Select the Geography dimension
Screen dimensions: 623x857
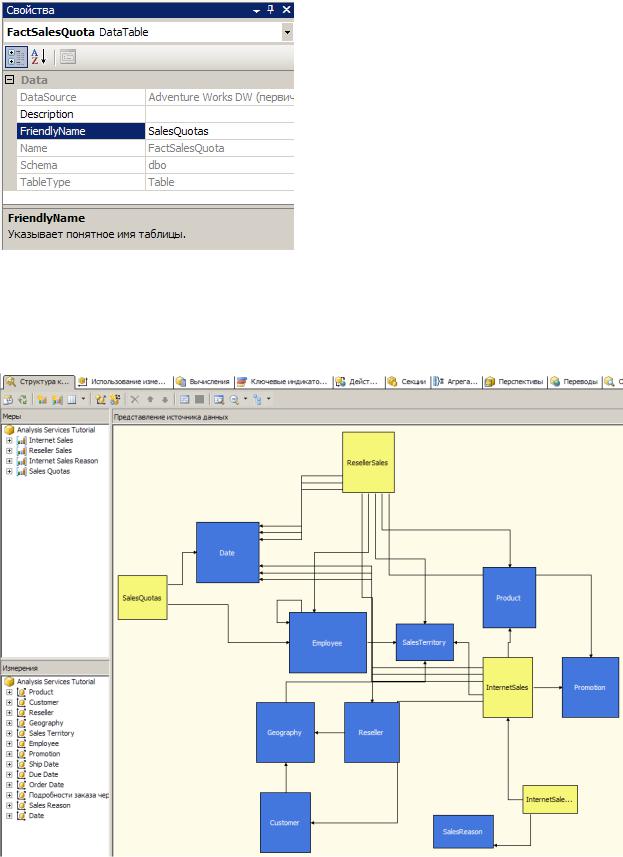(x=46, y=723)
